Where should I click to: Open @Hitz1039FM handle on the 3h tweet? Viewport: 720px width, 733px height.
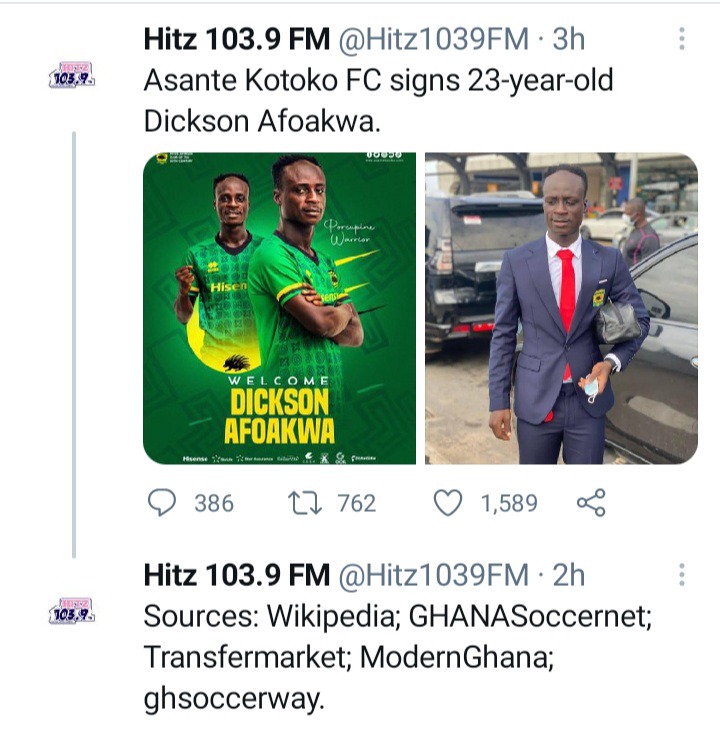click(433, 39)
